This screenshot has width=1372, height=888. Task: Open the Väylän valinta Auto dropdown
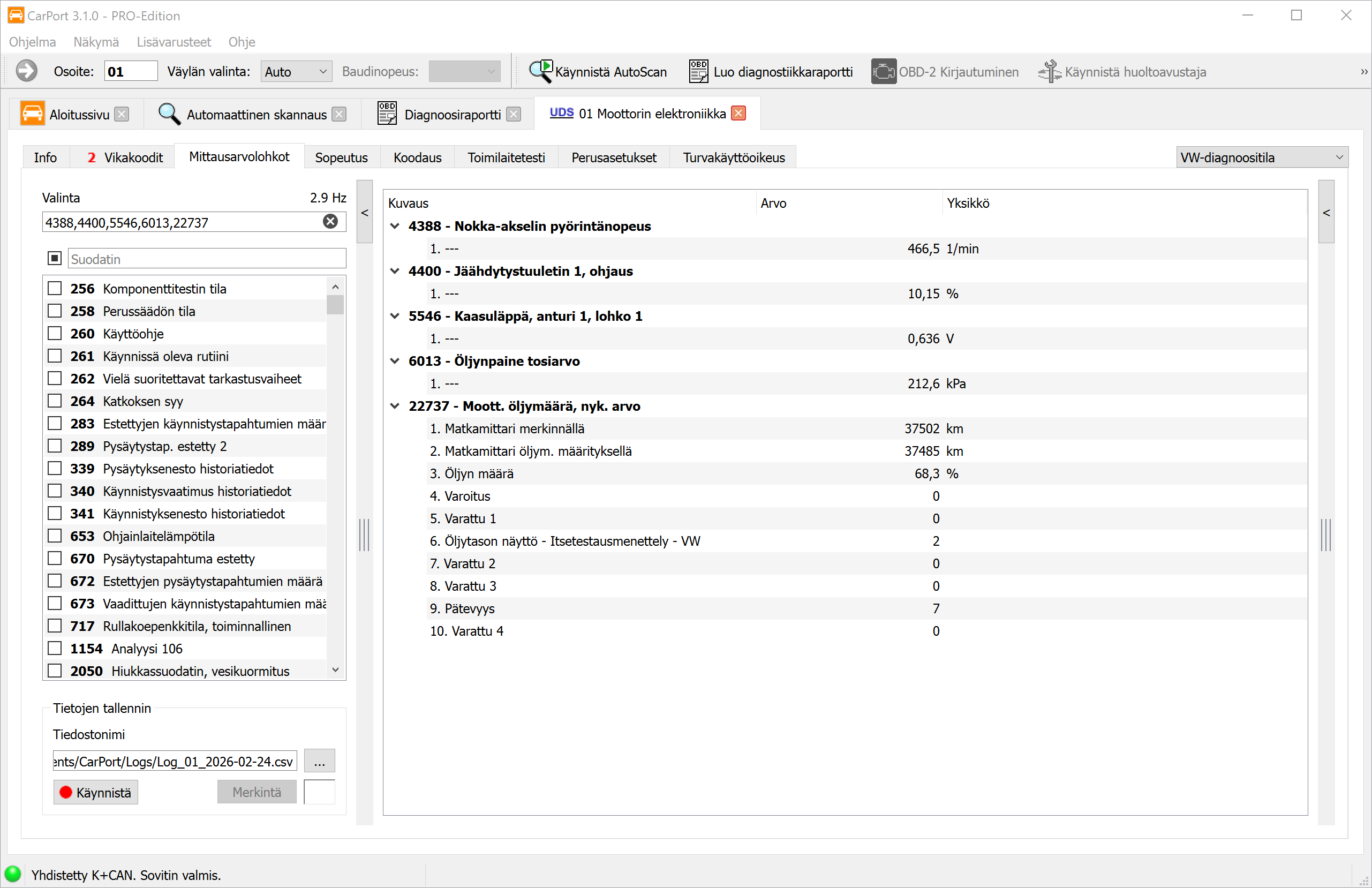tap(296, 72)
